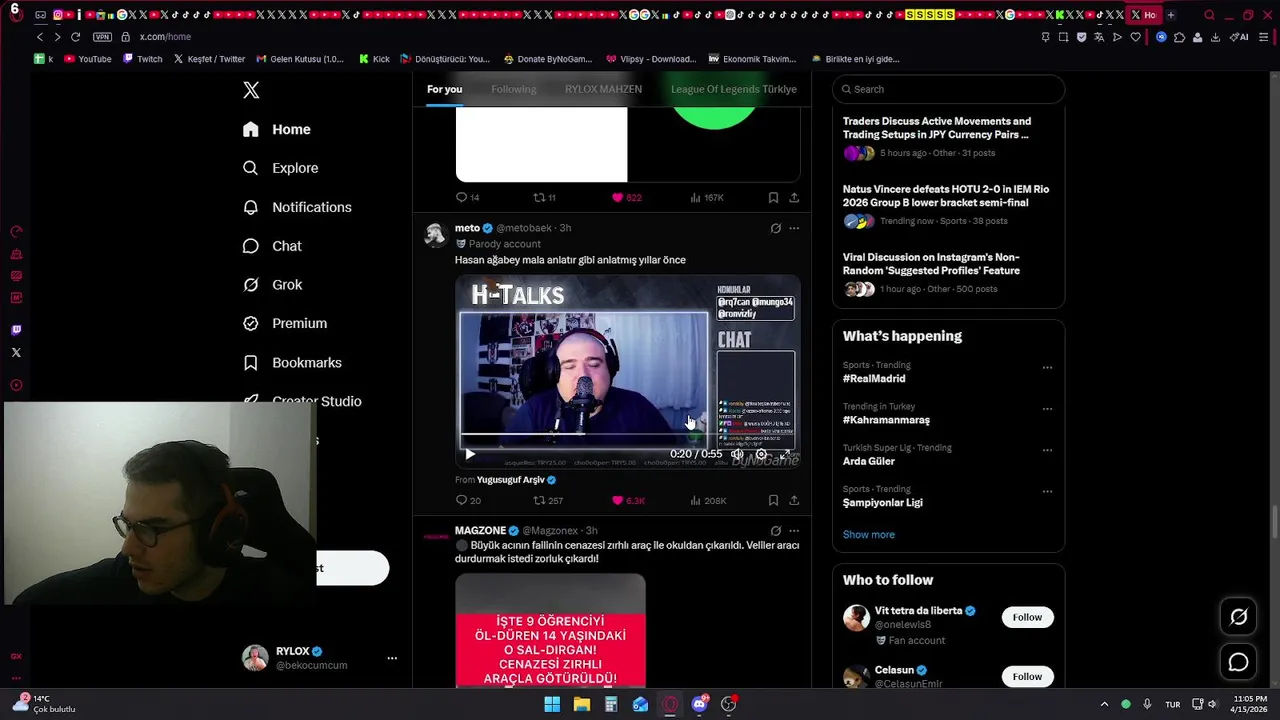Open more options for Şampiyonlar Ligi trend
Viewport: 1280px width, 720px height.
(x=1047, y=492)
